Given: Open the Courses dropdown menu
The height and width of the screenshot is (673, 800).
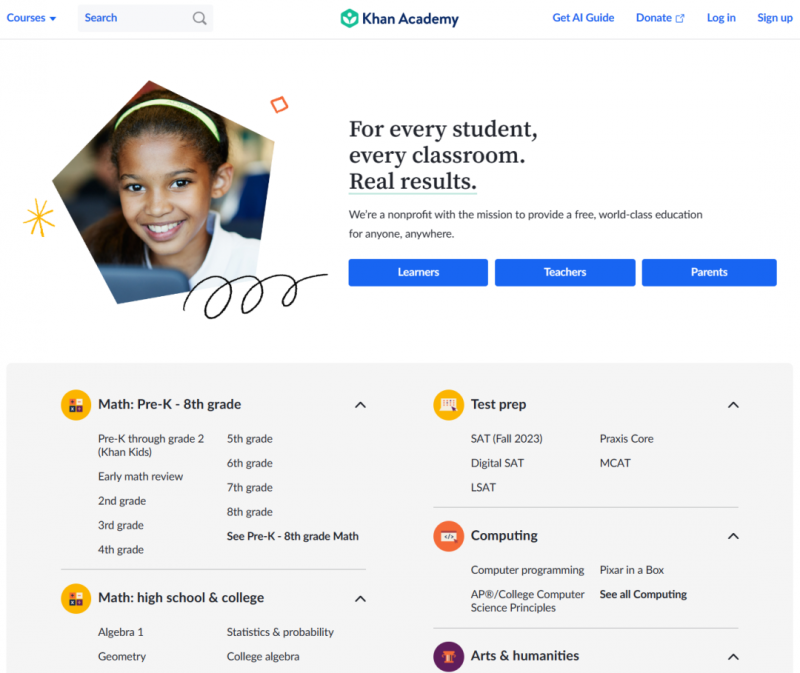Looking at the screenshot, I should [31, 18].
